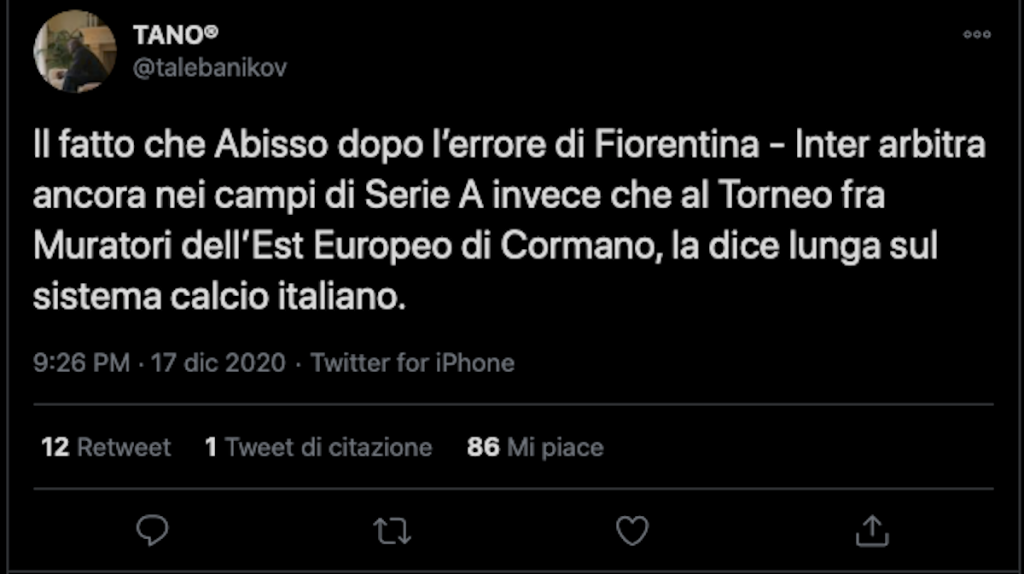
Task: Show the 1 Tweet di citazione list
Action: click(318, 447)
